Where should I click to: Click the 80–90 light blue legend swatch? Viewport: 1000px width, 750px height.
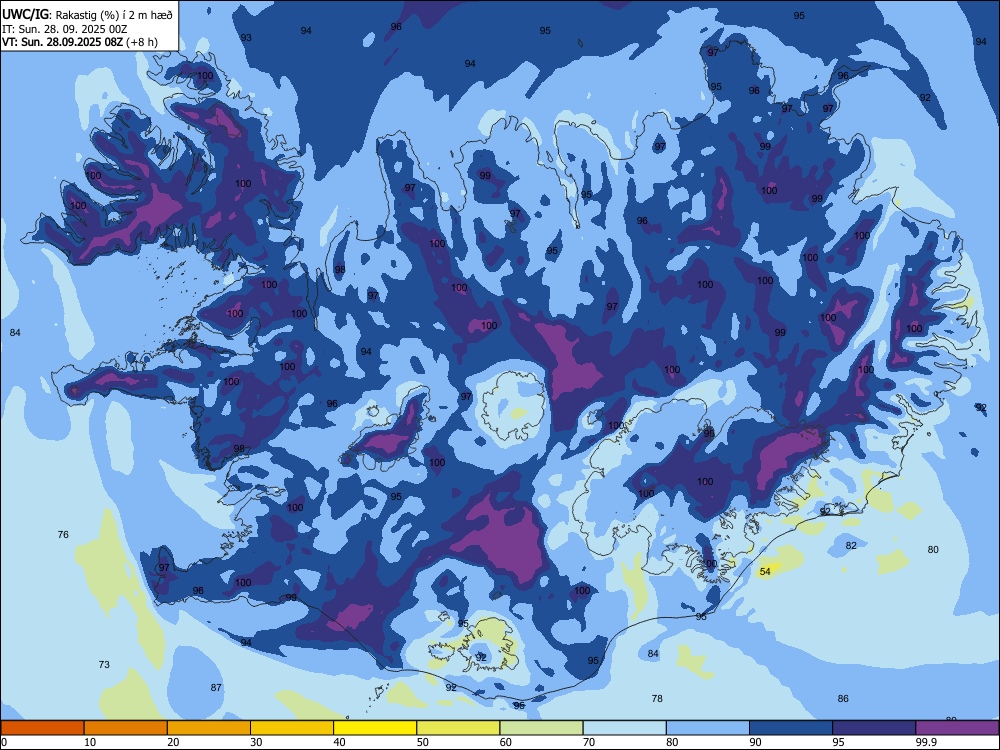[x=708, y=728]
